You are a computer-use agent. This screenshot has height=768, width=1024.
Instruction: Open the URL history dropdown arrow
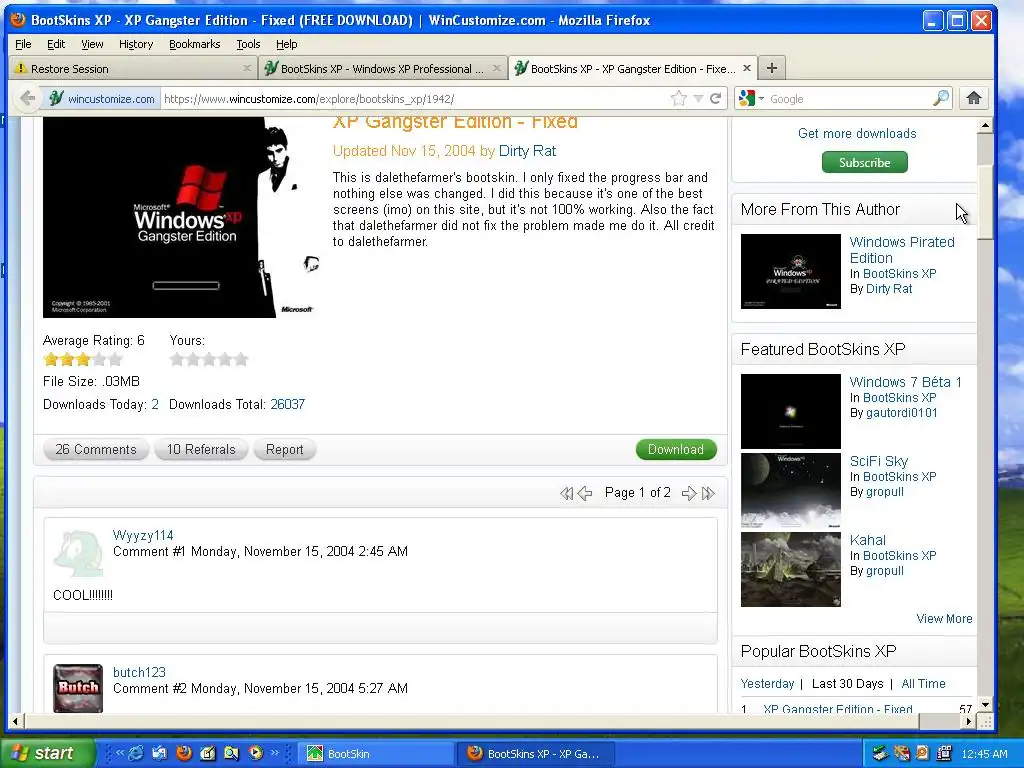697,99
